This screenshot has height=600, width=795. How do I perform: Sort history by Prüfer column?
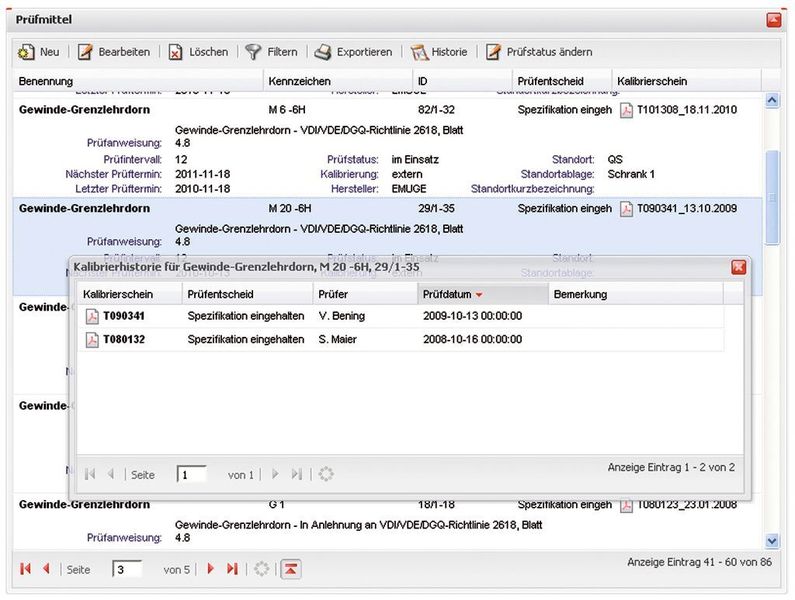point(365,294)
